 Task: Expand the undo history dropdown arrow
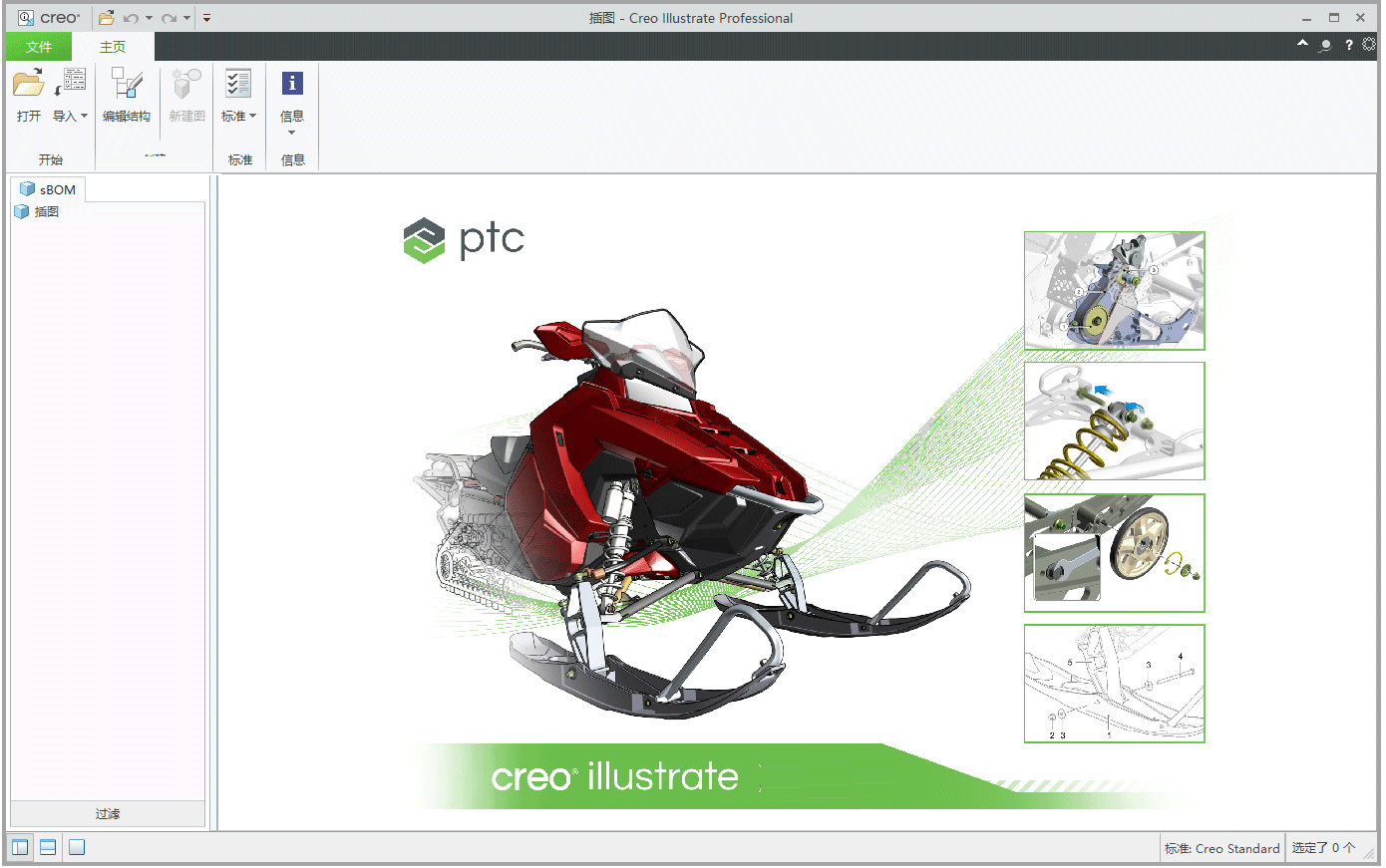pyautogui.click(x=149, y=18)
